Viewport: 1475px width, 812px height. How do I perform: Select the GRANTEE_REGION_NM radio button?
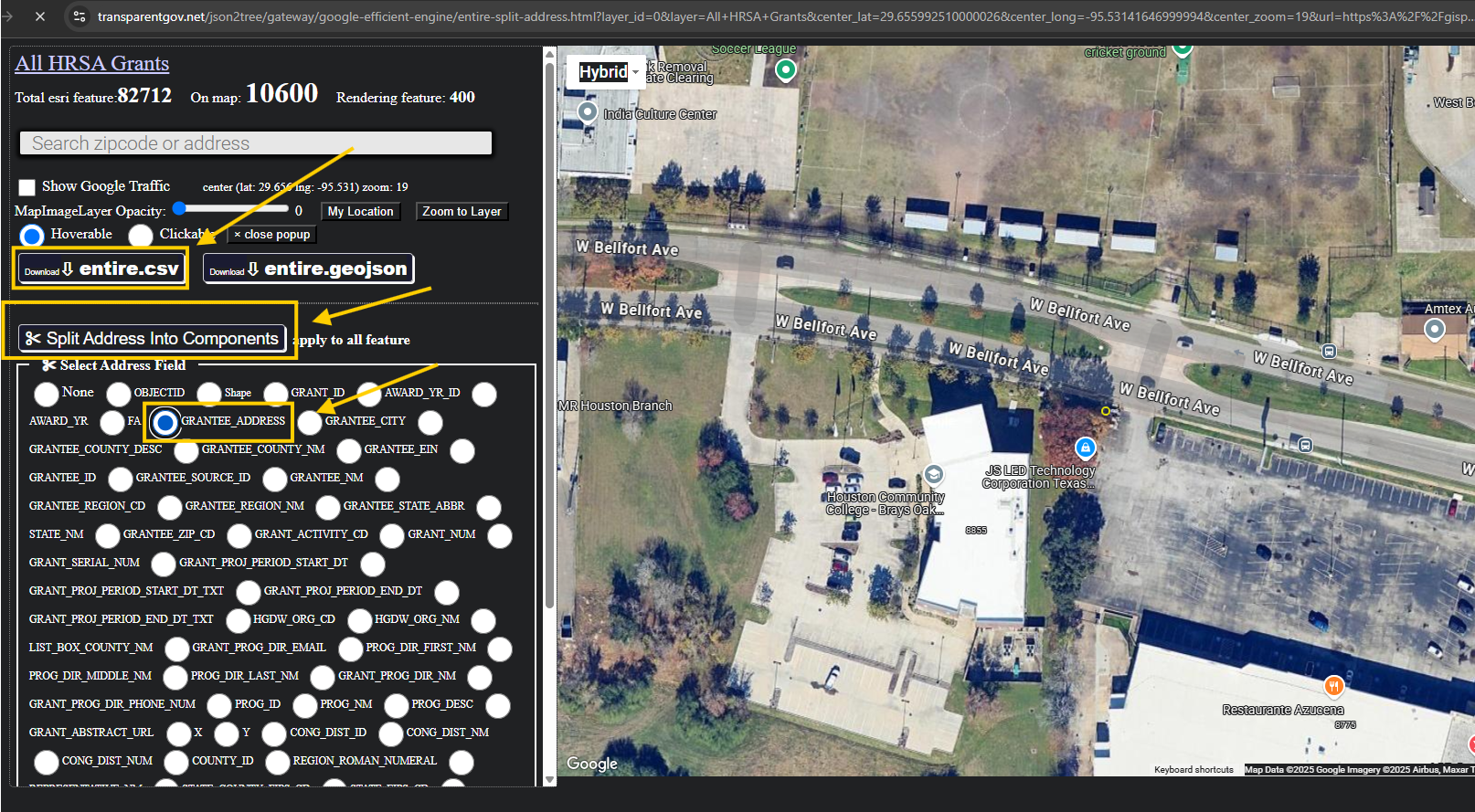point(170,508)
